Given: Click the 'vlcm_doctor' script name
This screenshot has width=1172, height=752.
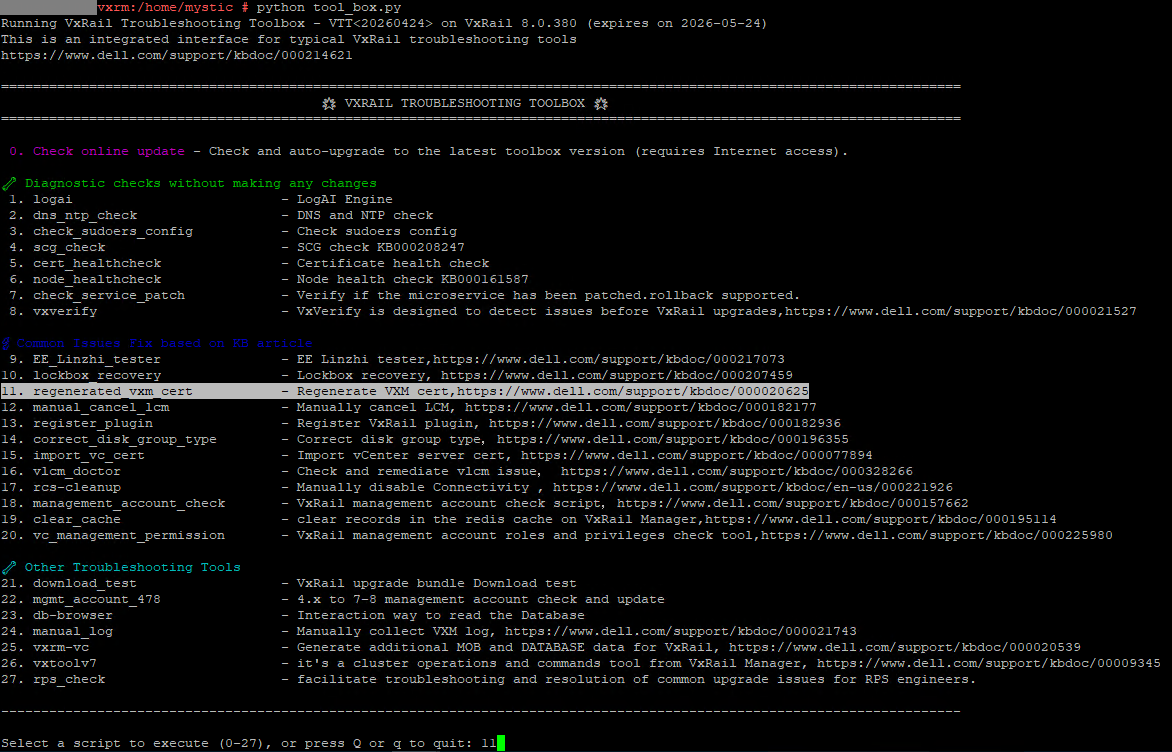Looking at the screenshot, I should point(76,471).
